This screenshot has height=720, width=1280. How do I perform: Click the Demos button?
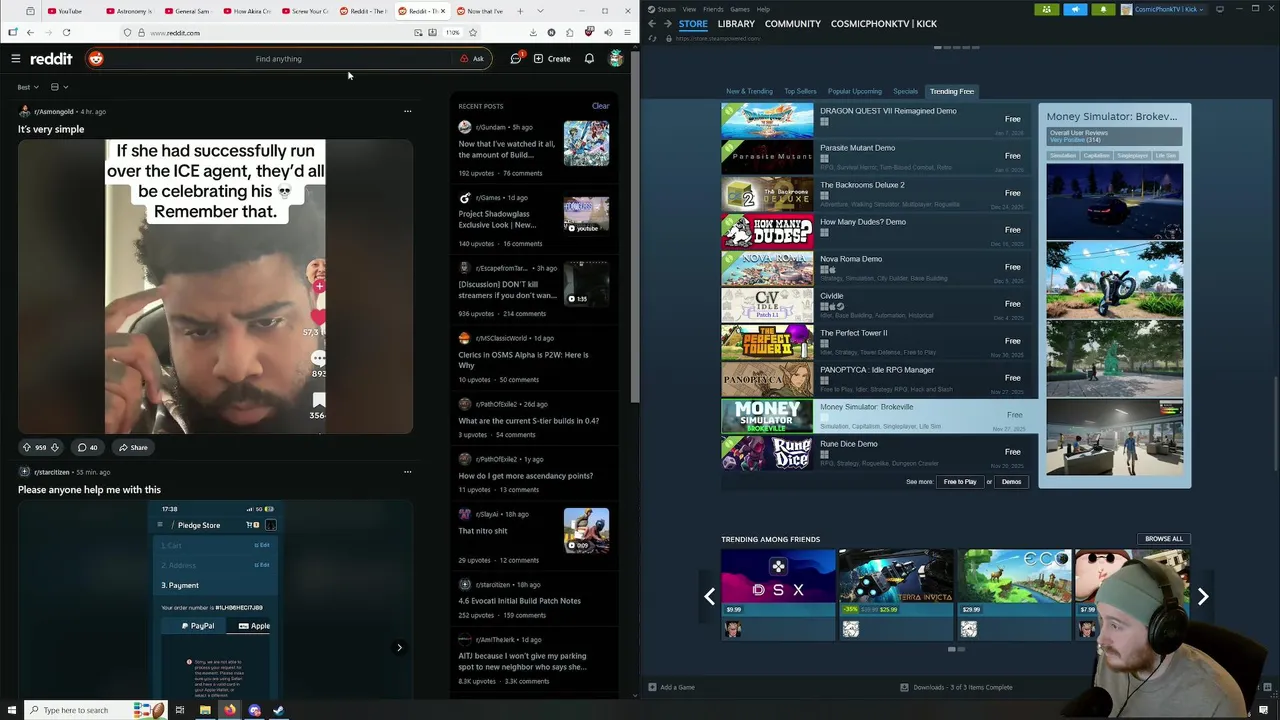click(x=1011, y=482)
